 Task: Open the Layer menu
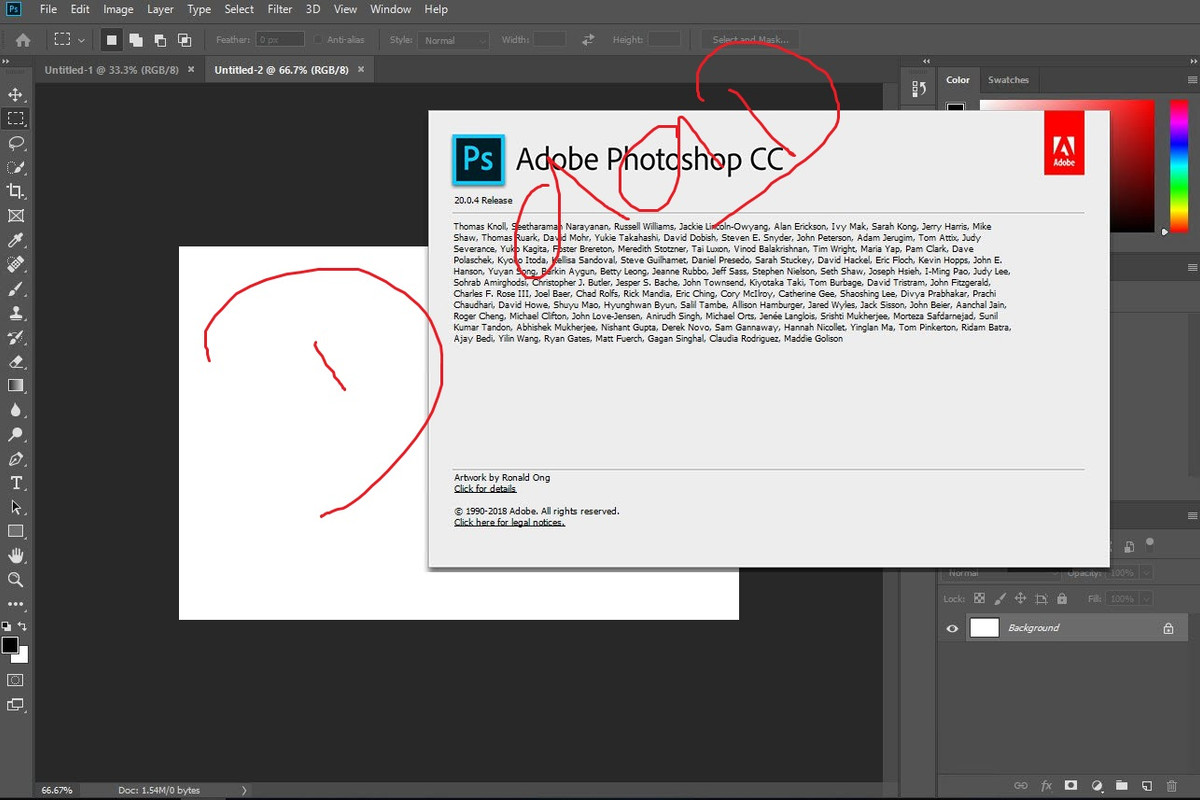point(160,9)
